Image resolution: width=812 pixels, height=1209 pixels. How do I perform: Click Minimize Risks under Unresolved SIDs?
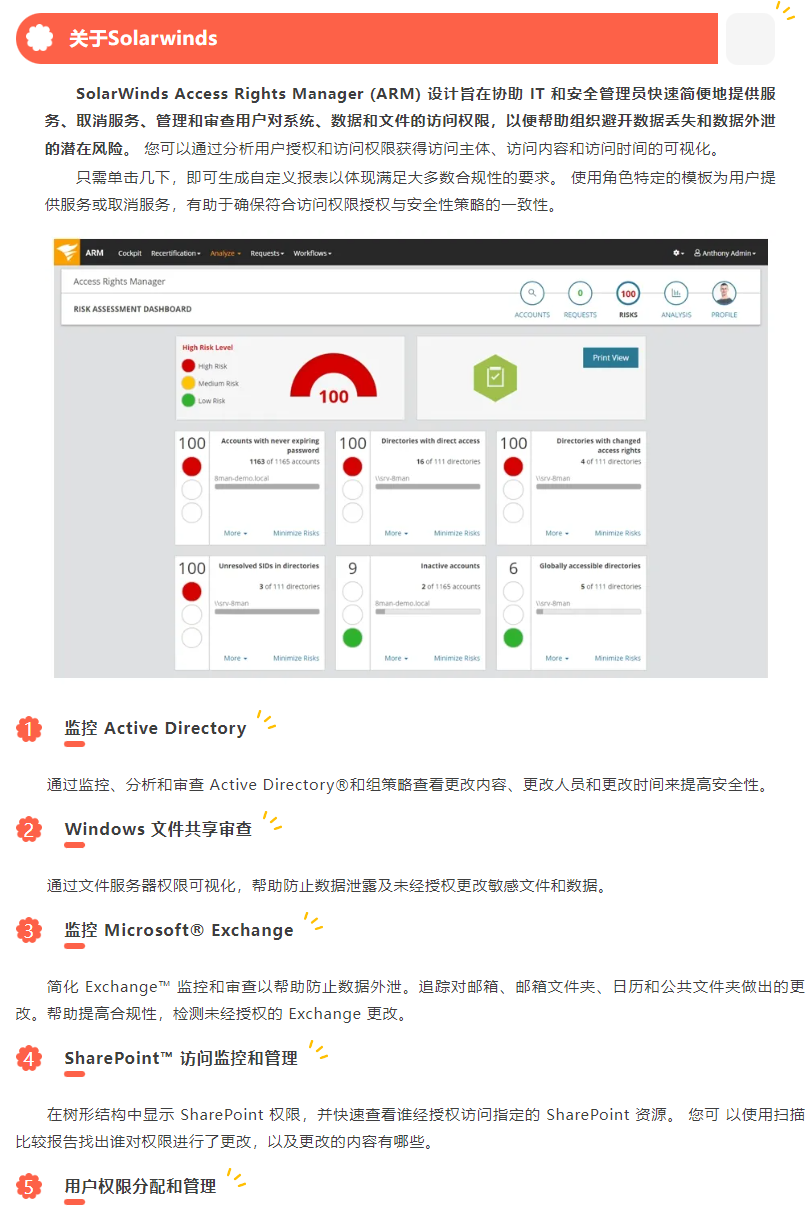[296, 658]
